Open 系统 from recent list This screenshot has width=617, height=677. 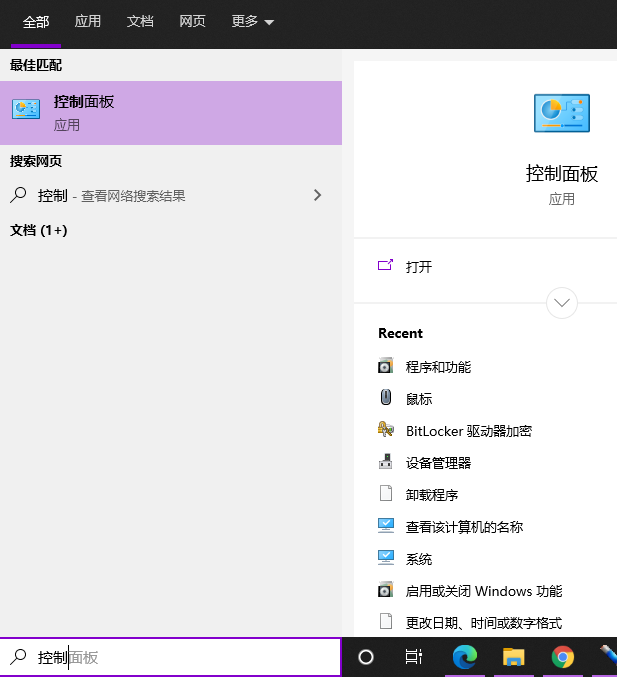[x=419, y=559]
